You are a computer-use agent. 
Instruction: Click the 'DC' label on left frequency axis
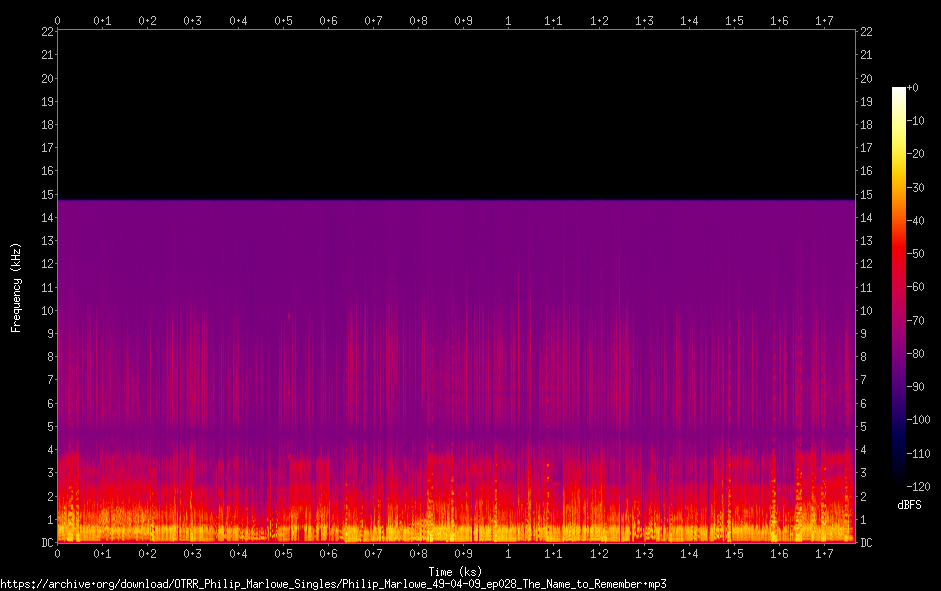[47, 542]
